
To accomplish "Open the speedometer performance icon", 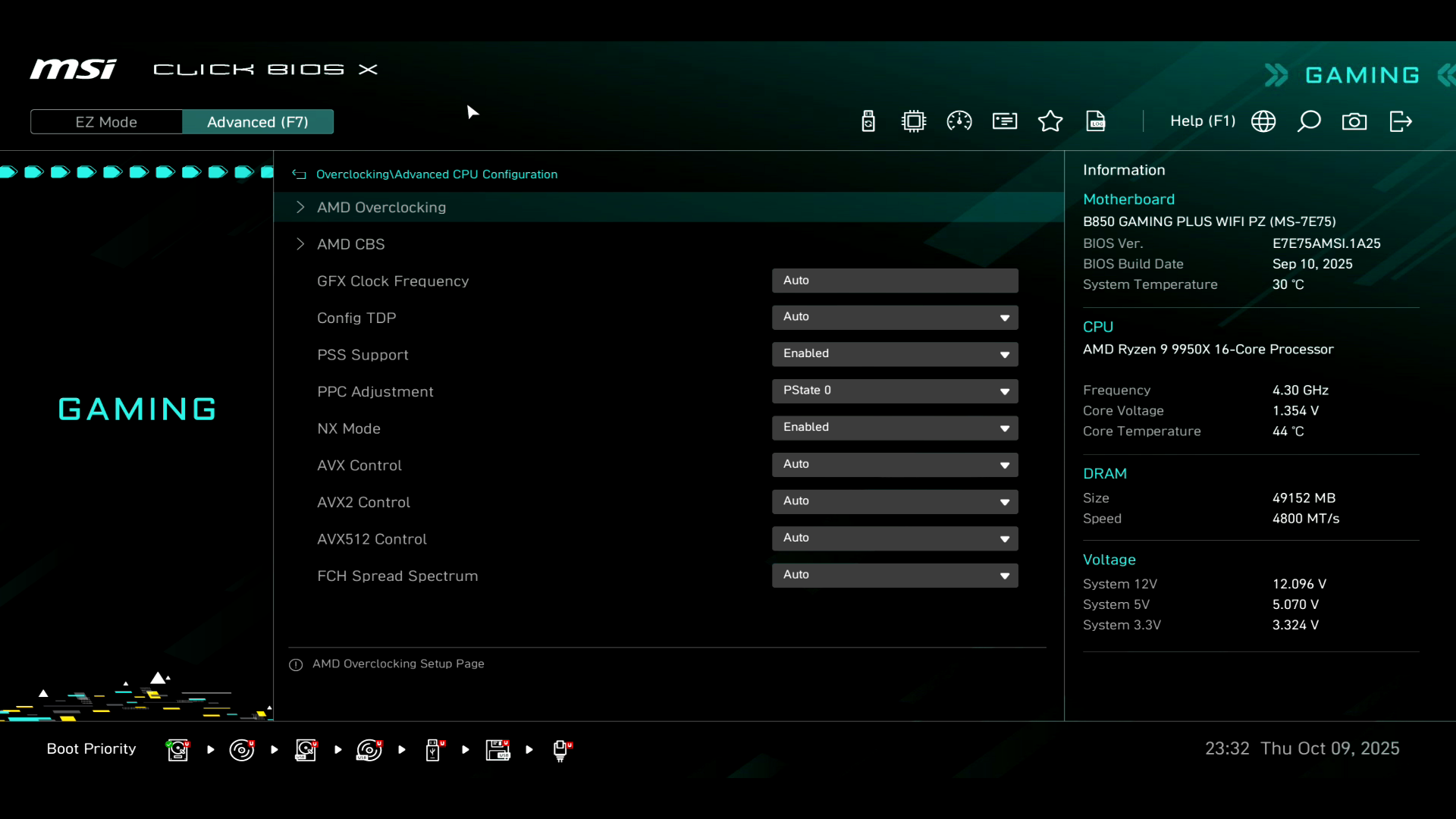I will pyautogui.click(x=959, y=121).
